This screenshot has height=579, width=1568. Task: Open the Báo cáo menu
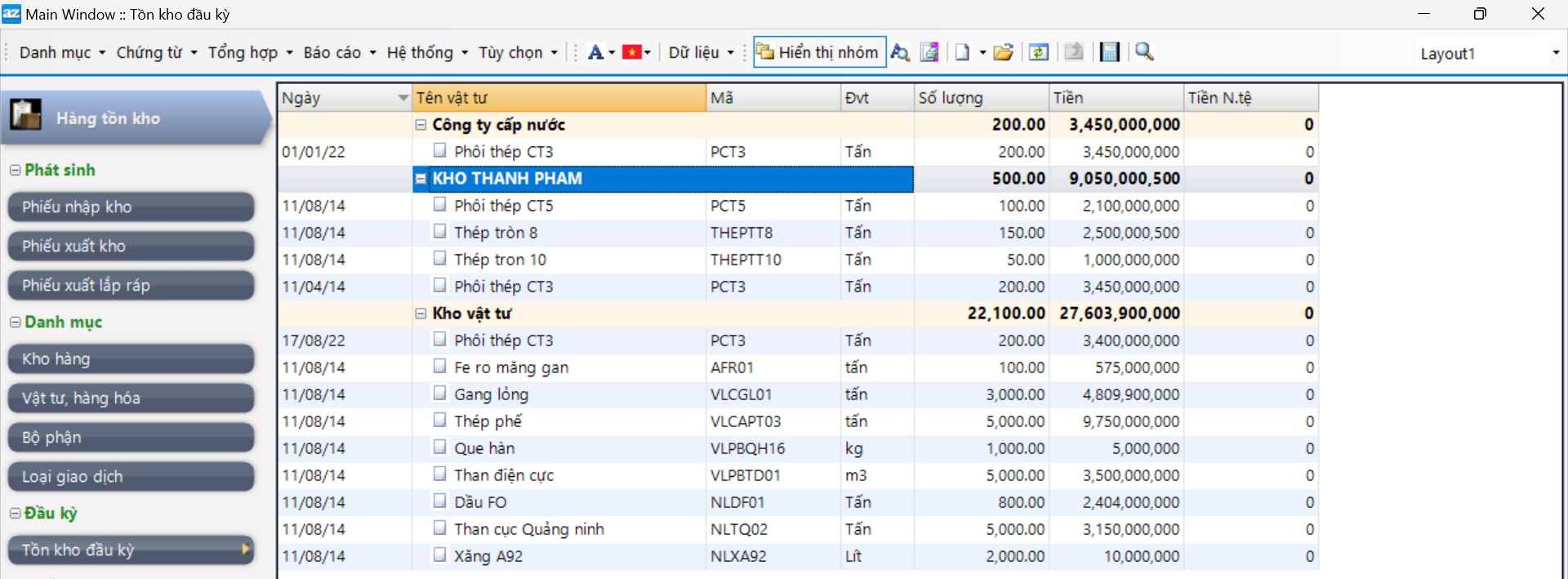click(x=339, y=53)
